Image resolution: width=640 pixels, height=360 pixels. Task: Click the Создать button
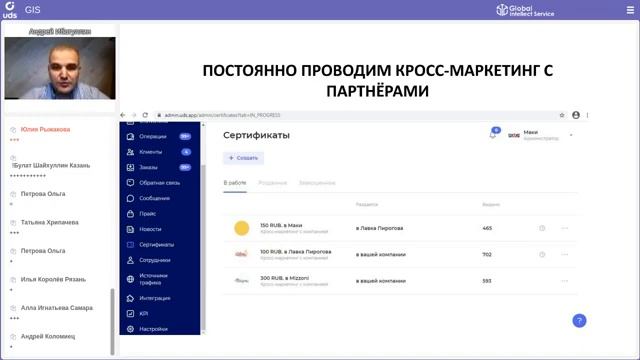243,158
